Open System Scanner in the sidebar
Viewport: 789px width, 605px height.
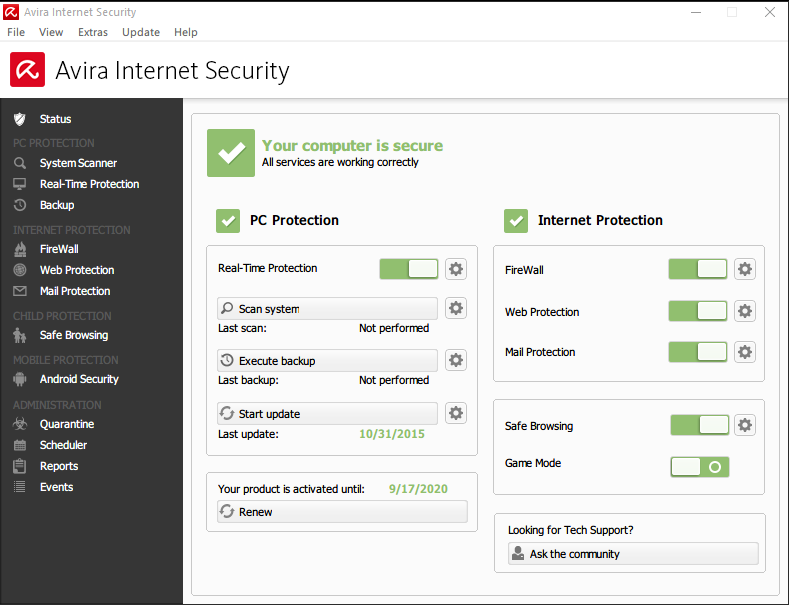(77, 163)
